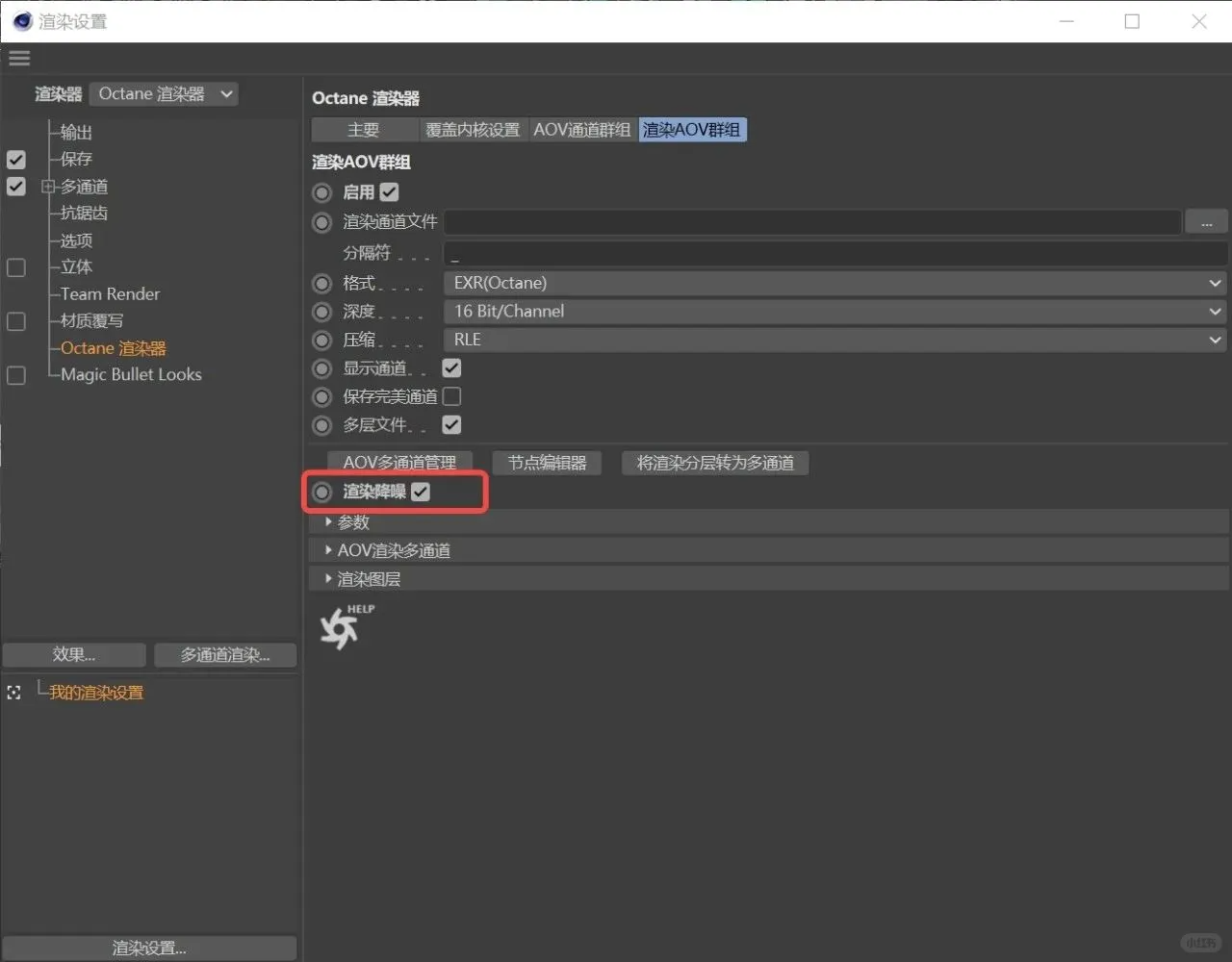Switch to the 覆盖内核设置 tab
The width and height of the screenshot is (1232, 962).
point(473,130)
